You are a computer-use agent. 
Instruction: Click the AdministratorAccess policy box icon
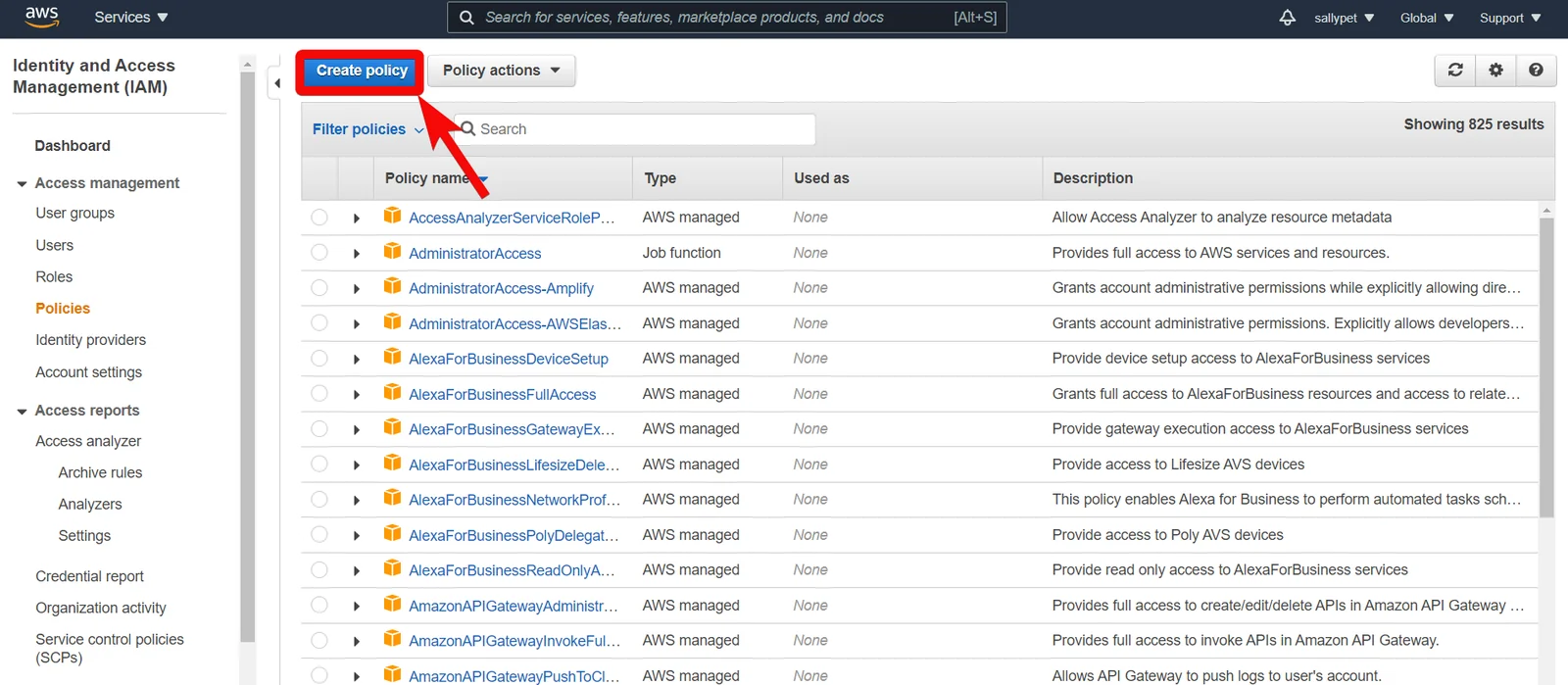click(392, 251)
